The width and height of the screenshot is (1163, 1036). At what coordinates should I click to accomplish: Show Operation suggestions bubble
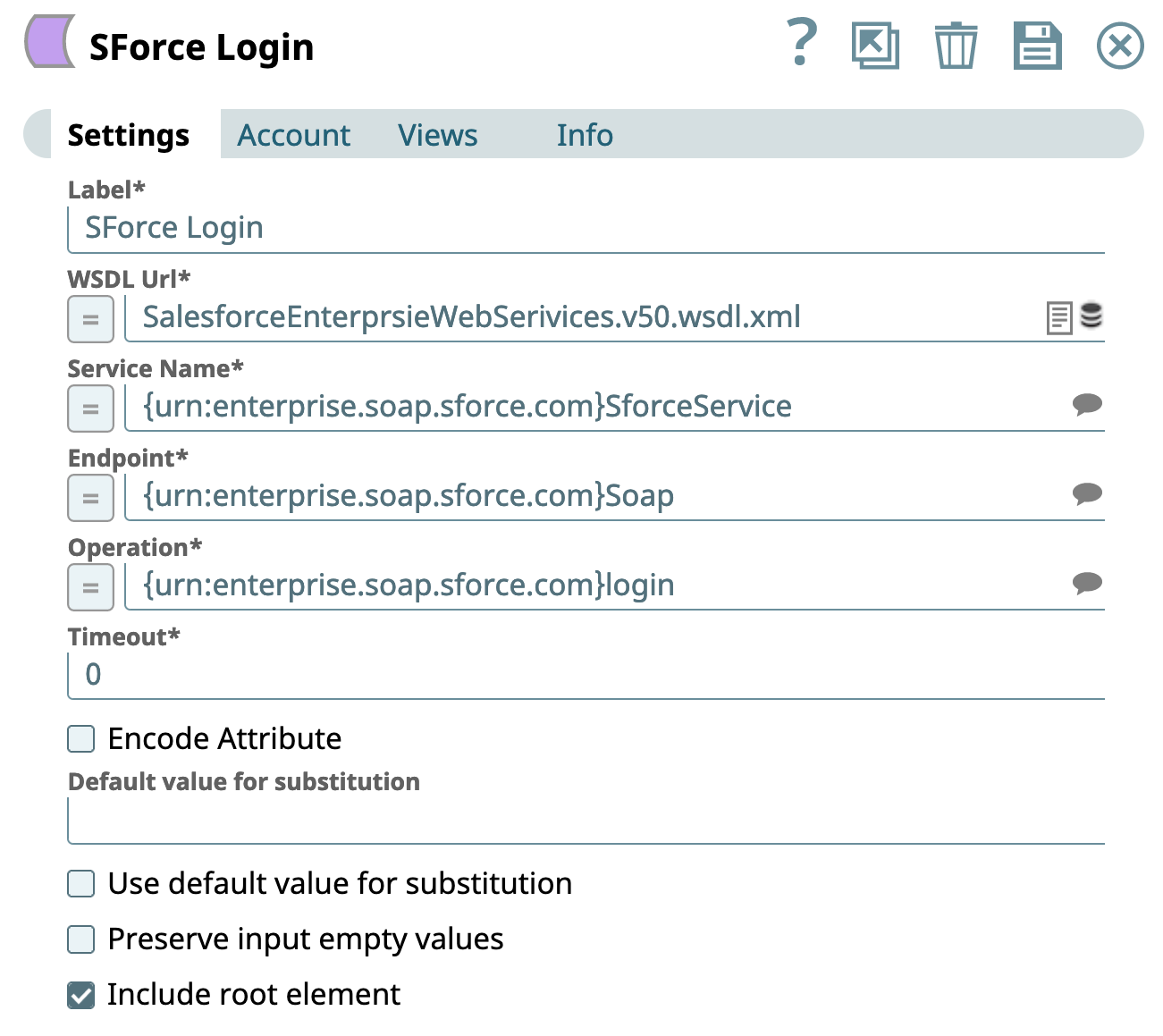[x=1087, y=584]
